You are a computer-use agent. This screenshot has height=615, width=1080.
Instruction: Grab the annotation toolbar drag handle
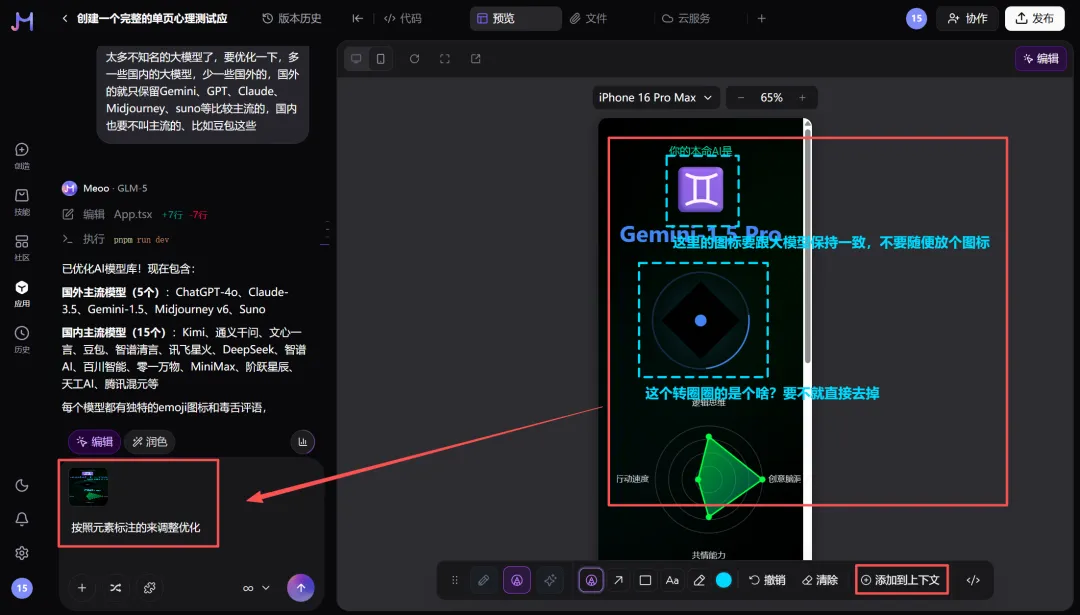click(x=455, y=580)
